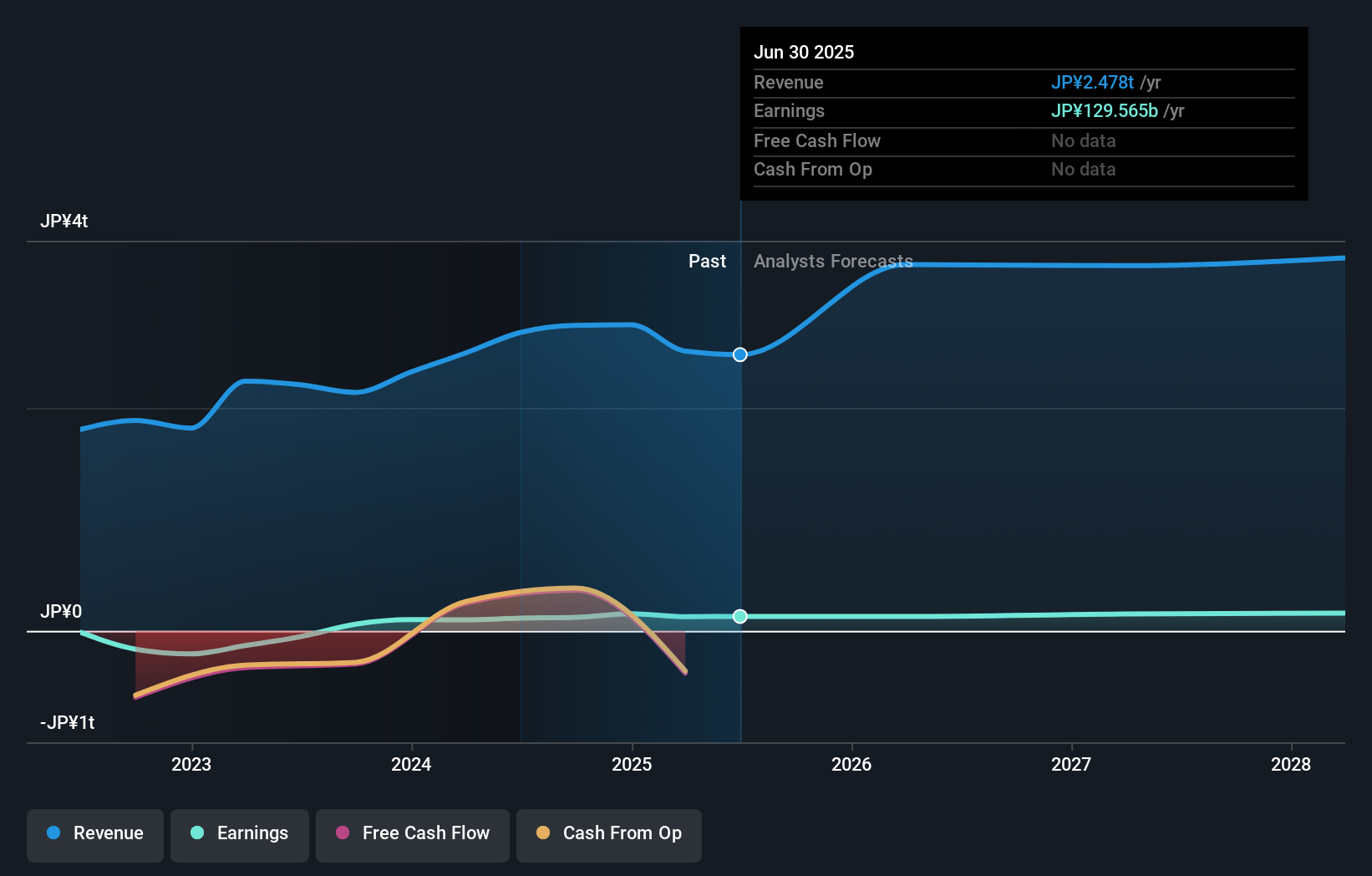This screenshot has width=1372, height=876.
Task: Click the pink Free Cash Flow legend dot
Action: click(341, 833)
